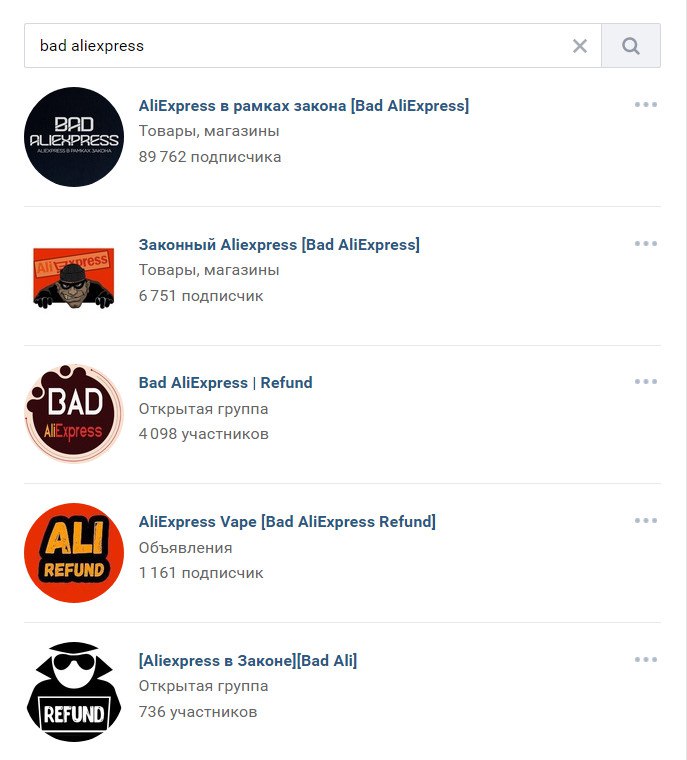Open three-dot menu for Bad AliExpress | Refund
The height and width of the screenshot is (760, 687).
645,381
